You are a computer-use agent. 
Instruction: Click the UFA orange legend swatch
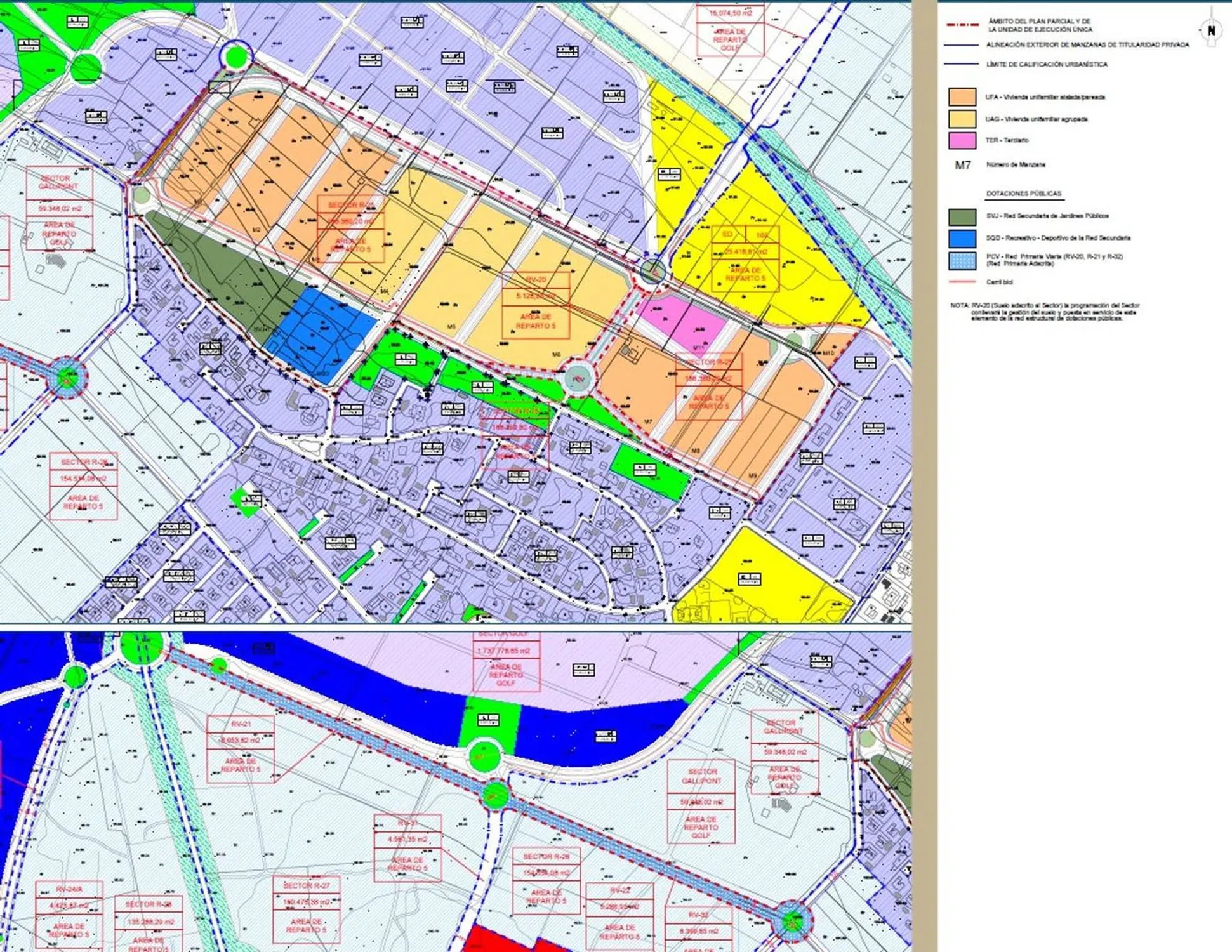pyautogui.click(x=962, y=97)
